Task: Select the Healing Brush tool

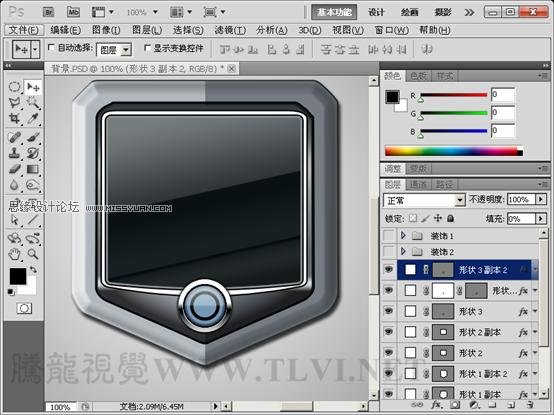Action: point(15,137)
